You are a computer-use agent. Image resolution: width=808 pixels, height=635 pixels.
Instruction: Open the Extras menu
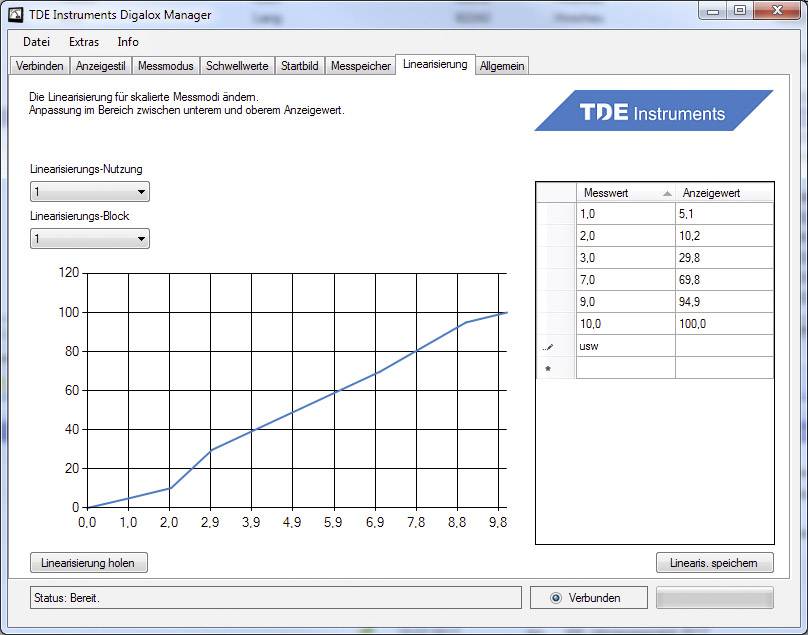point(83,42)
